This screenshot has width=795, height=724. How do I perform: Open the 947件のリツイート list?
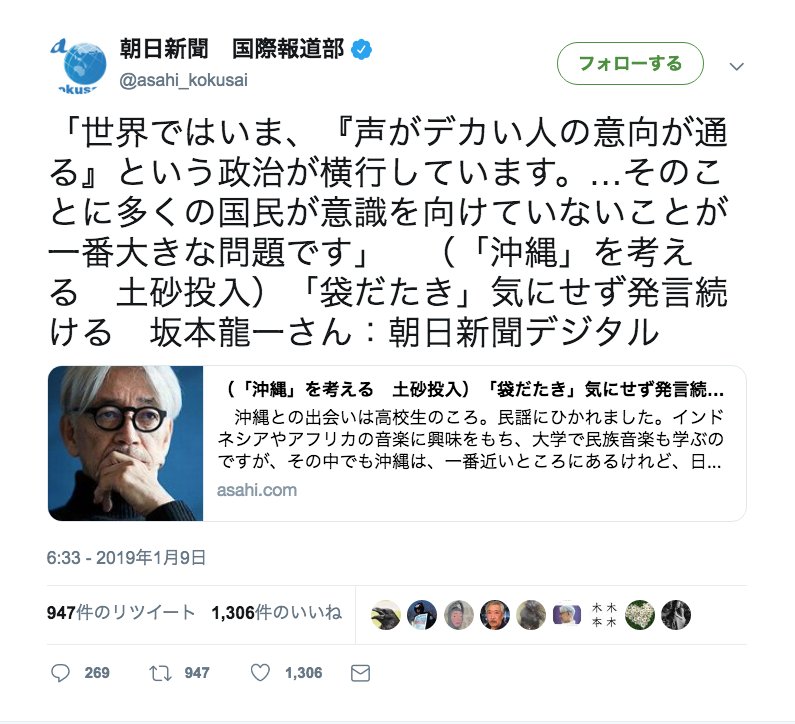click(x=121, y=612)
